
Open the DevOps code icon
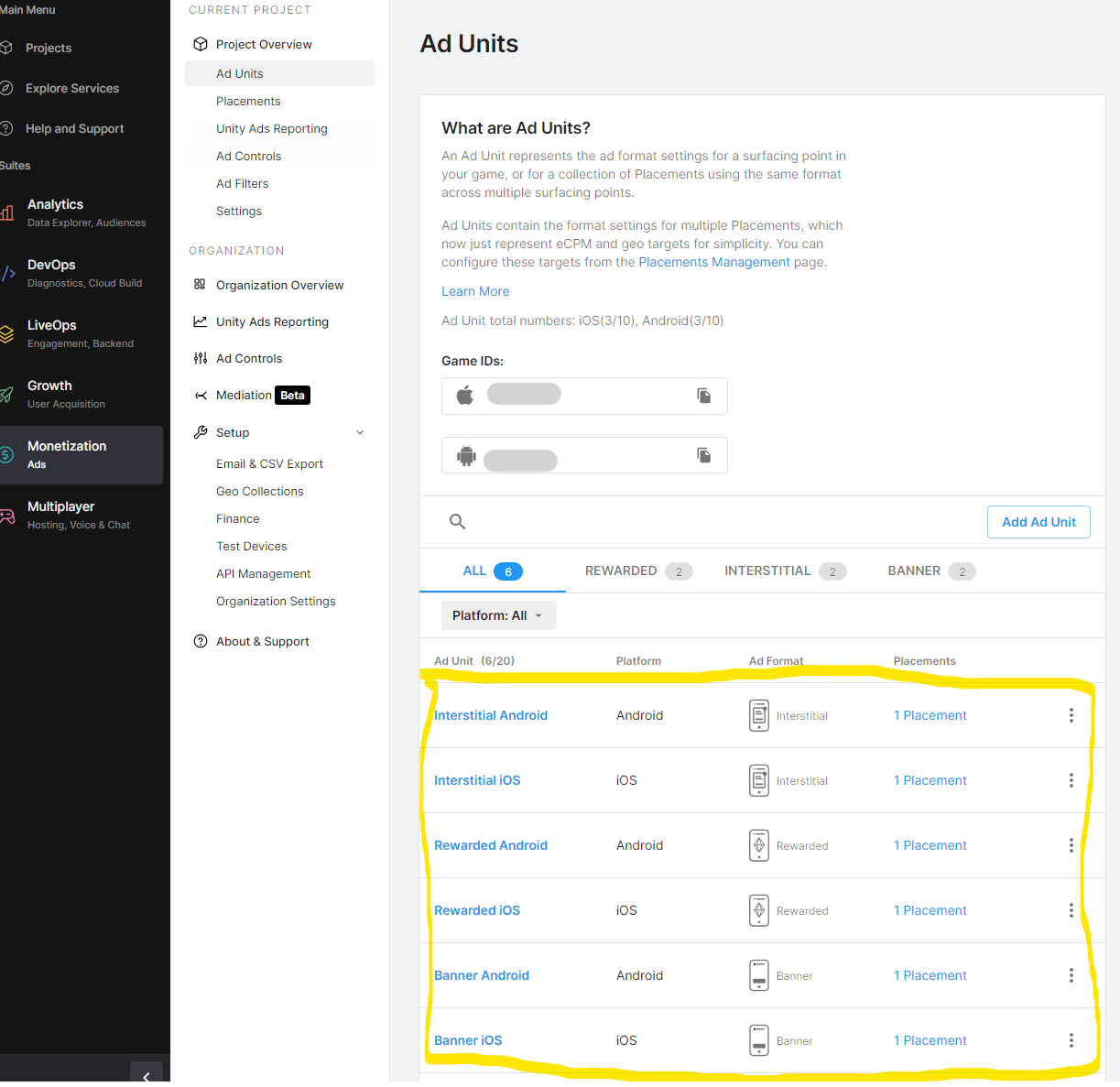pyautogui.click(x=7, y=273)
